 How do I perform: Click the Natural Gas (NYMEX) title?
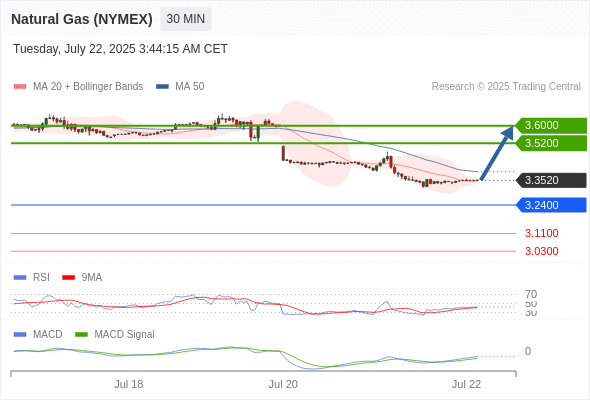(x=82, y=19)
